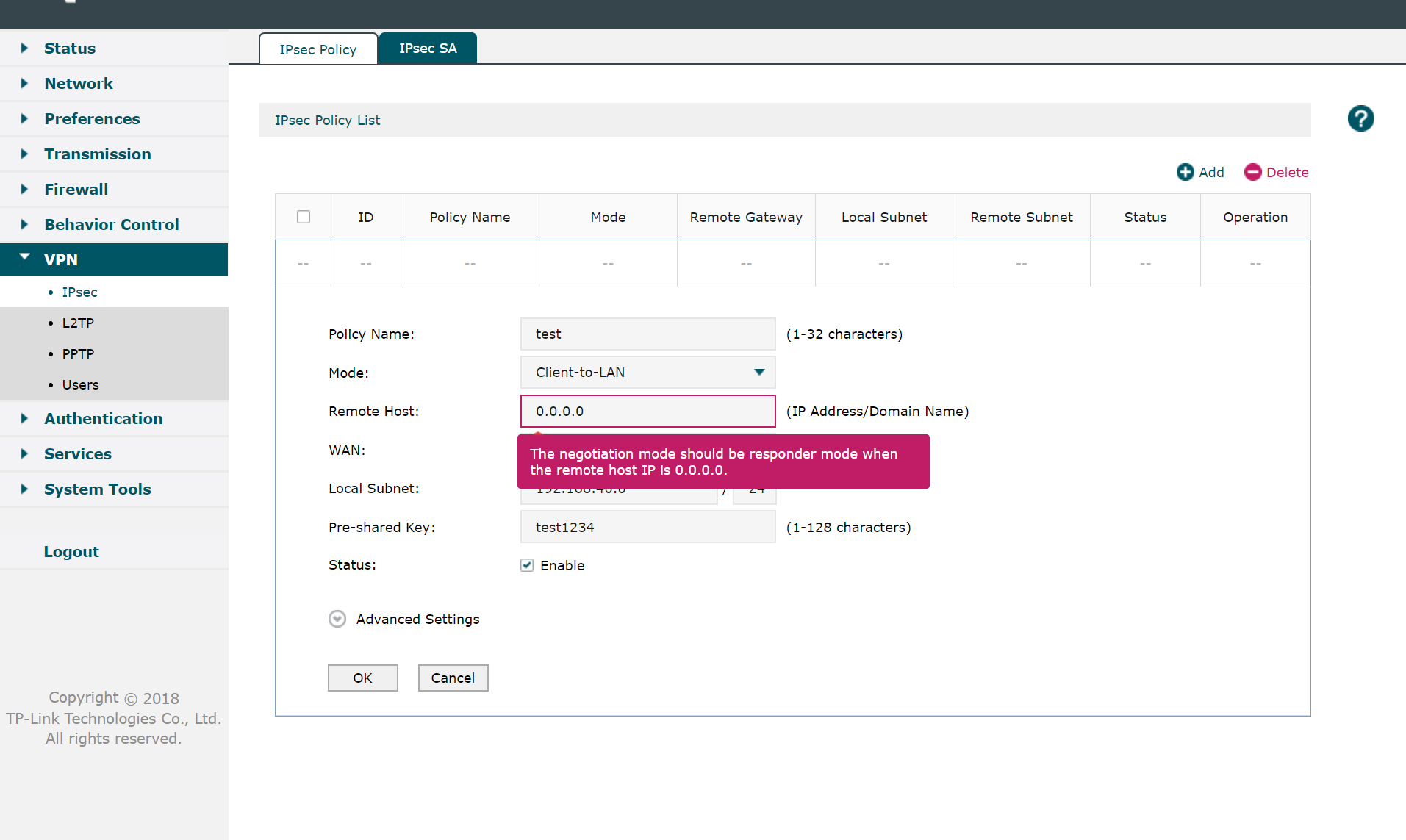Click the Logout link

click(71, 551)
